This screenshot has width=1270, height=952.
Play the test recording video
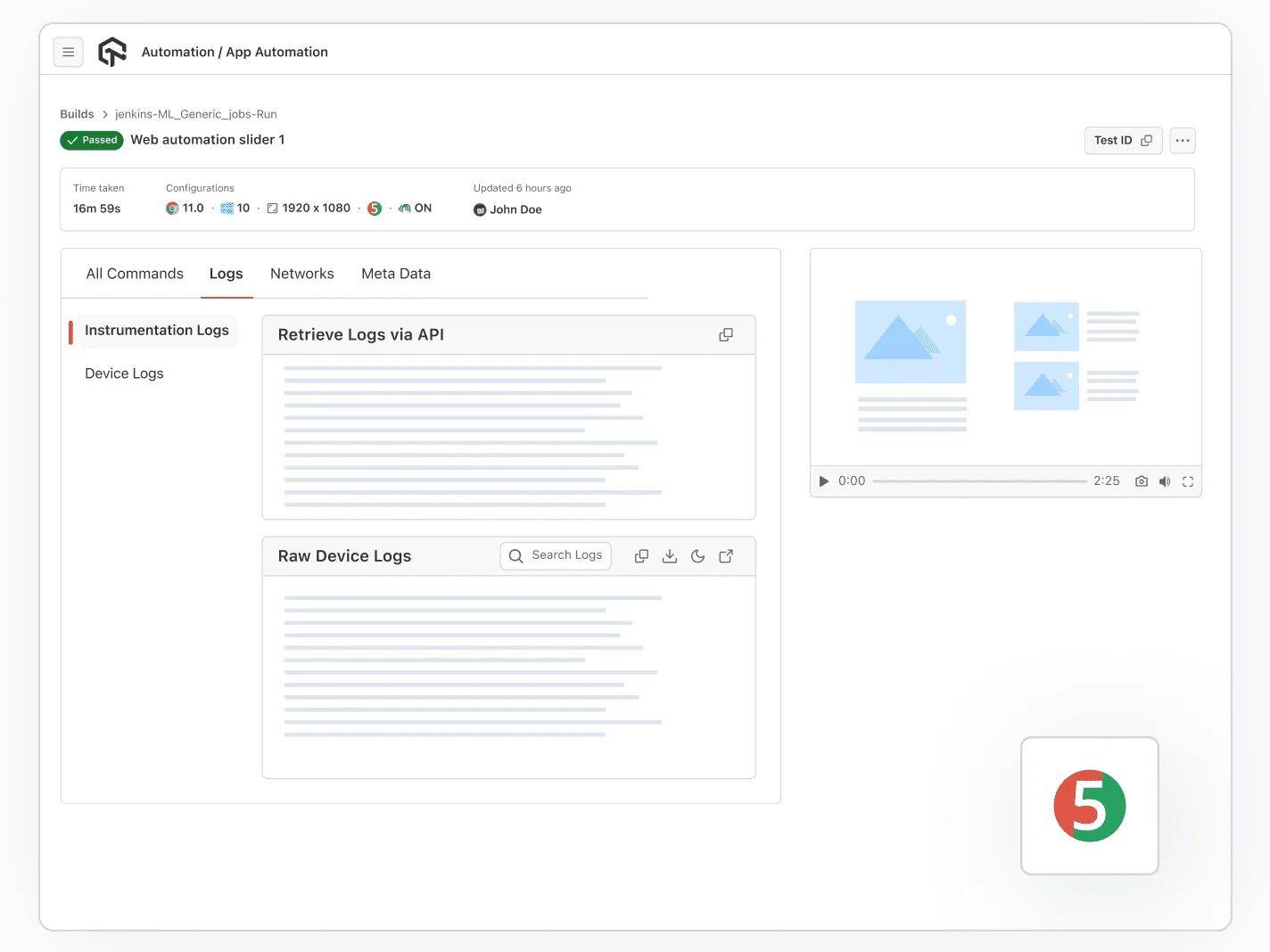coord(824,481)
